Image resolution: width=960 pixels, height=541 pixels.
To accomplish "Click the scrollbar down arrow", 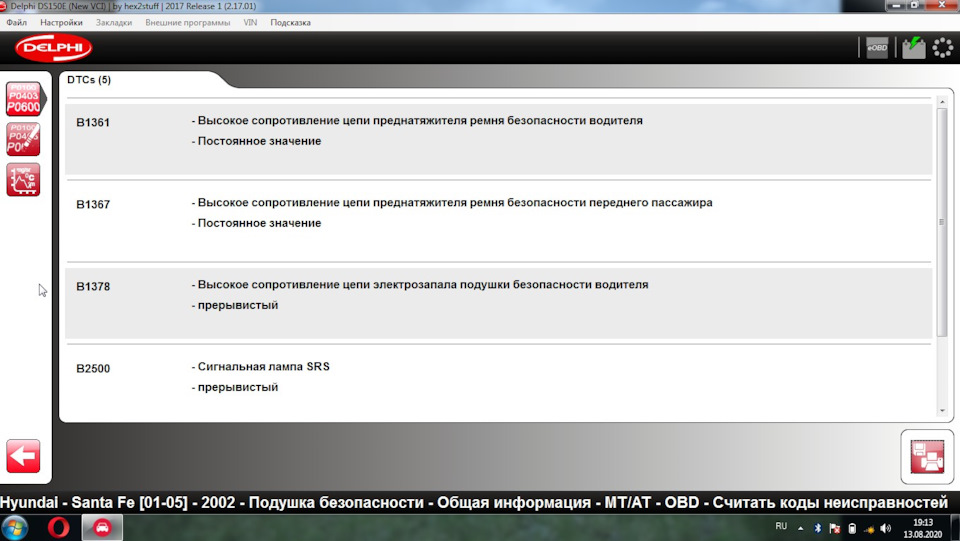I will (942, 411).
